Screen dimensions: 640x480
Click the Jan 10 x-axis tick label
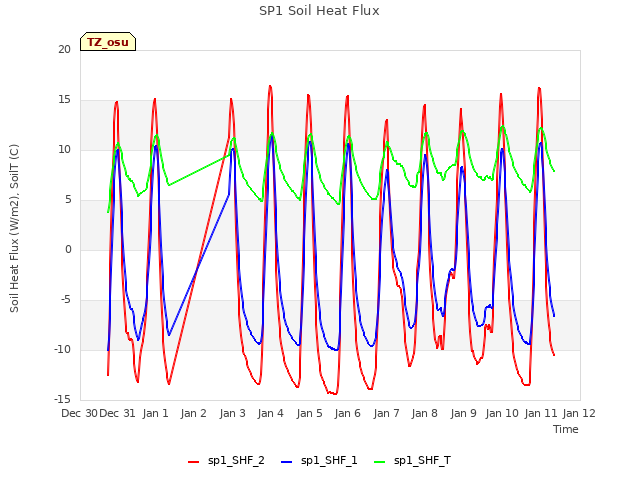(x=502, y=413)
